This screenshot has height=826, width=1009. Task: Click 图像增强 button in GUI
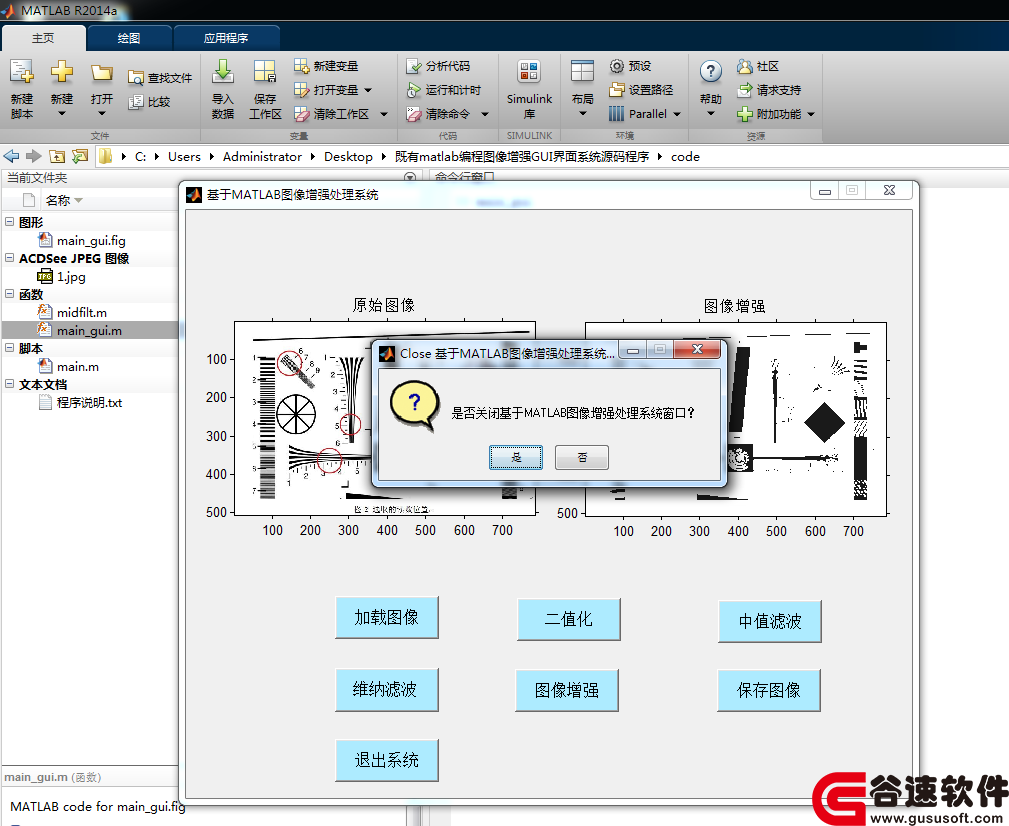pyautogui.click(x=567, y=690)
